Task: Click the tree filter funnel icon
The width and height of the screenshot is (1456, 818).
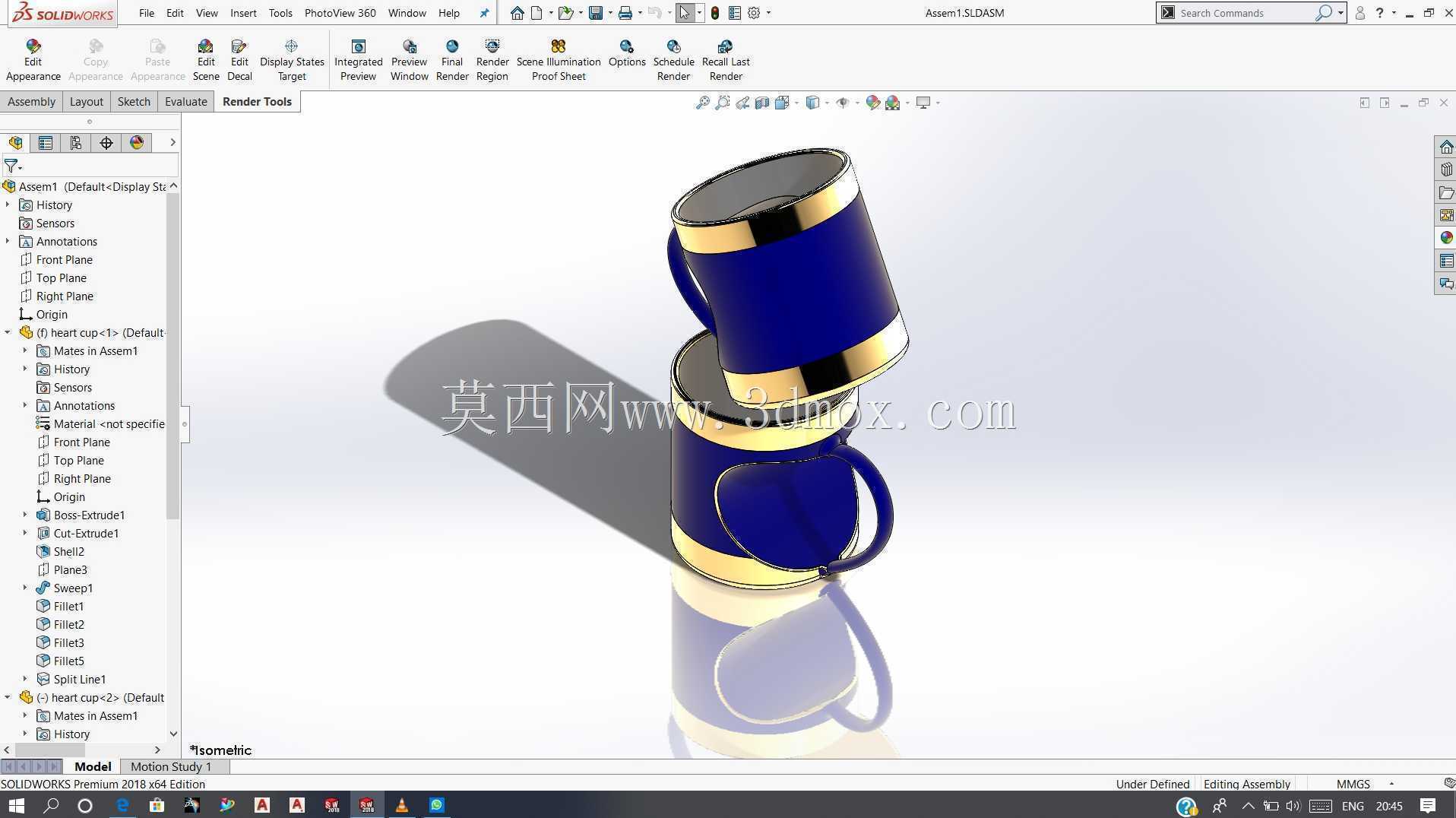Action: coord(11,166)
